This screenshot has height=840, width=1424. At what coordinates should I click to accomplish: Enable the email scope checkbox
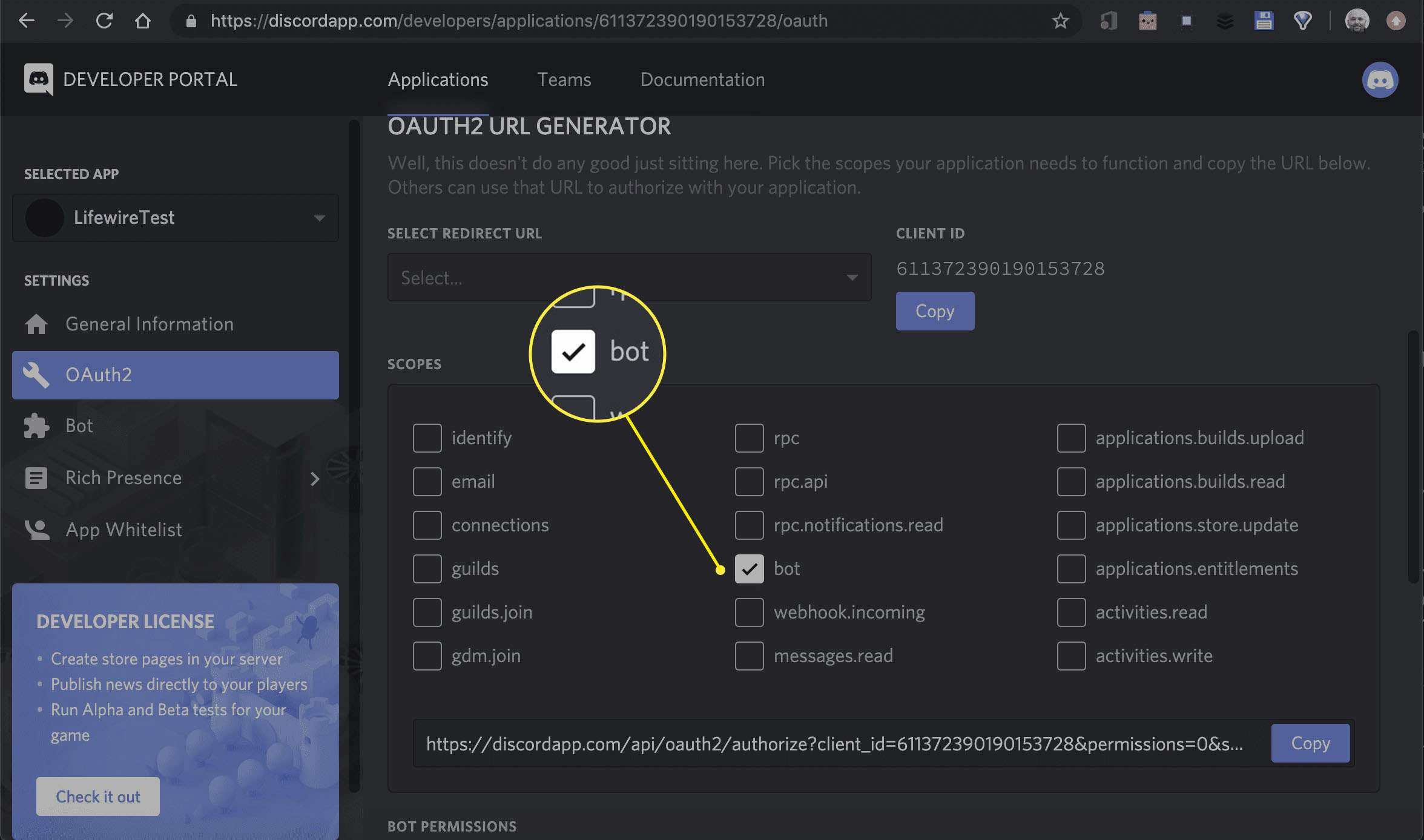coord(427,482)
